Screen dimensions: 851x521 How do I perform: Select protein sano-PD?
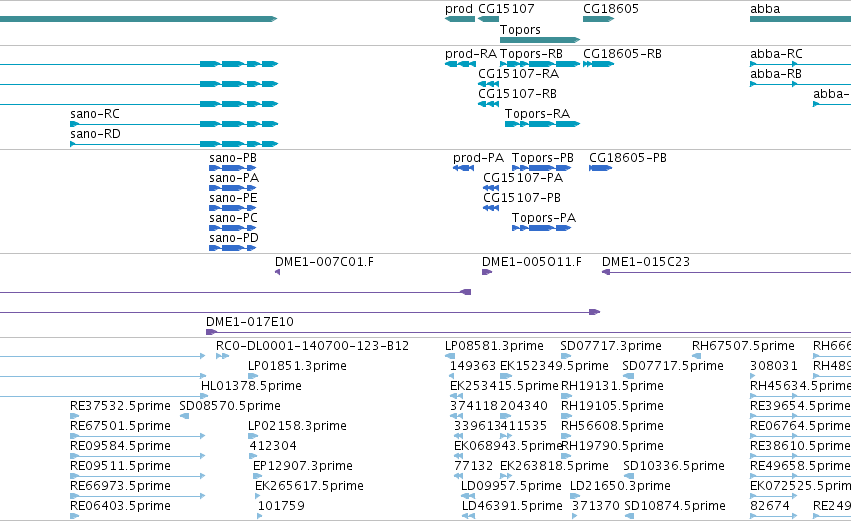[x=232, y=249]
